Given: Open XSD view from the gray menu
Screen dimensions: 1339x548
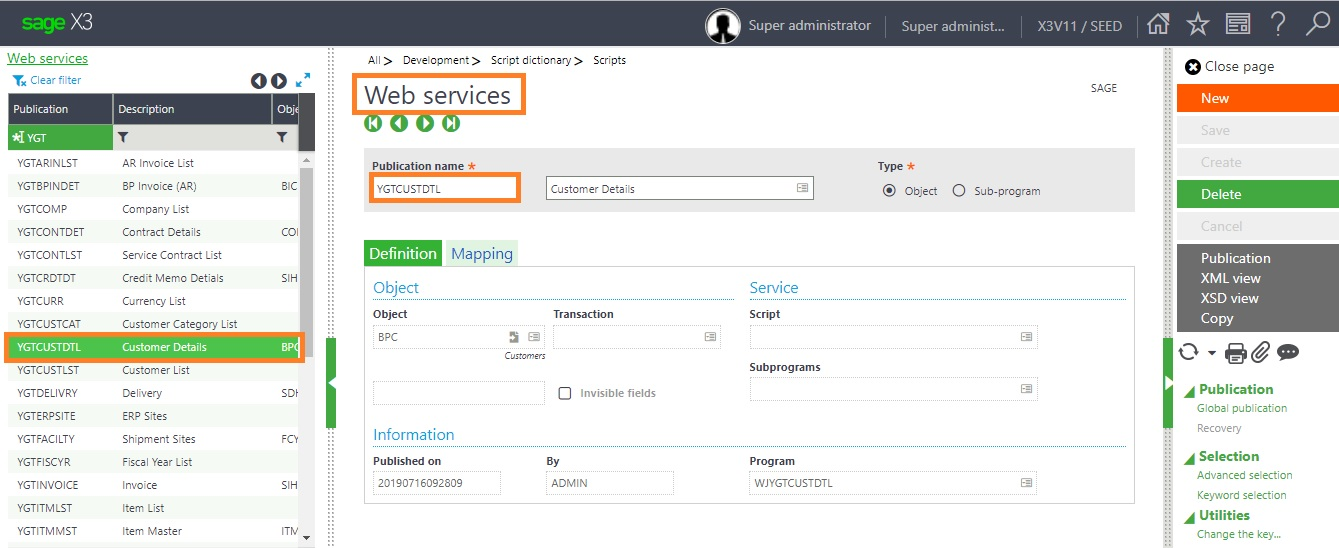Looking at the screenshot, I should 1229,298.
